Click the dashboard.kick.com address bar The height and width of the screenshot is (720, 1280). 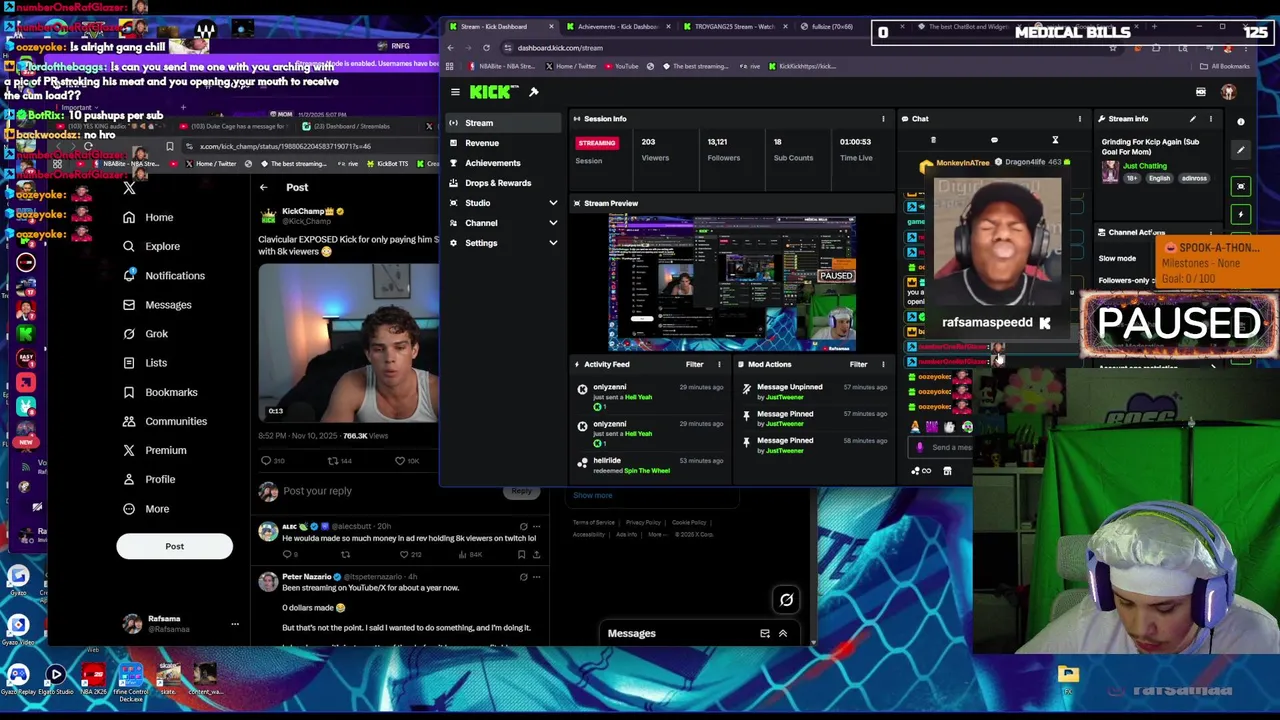(800, 48)
